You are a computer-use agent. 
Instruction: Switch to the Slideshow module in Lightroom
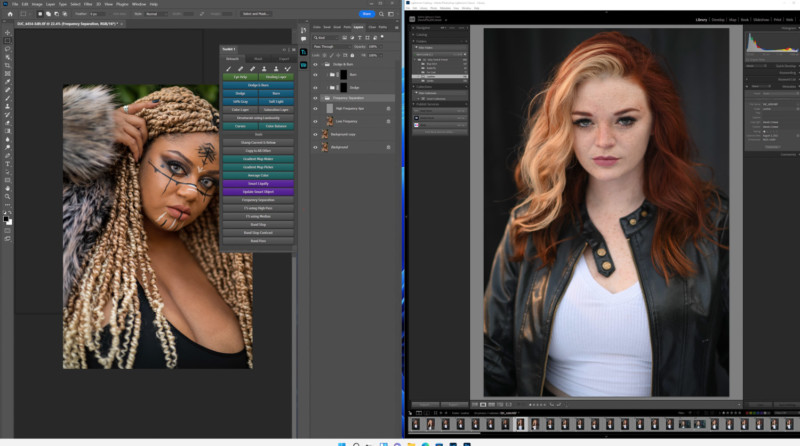(x=761, y=20)
